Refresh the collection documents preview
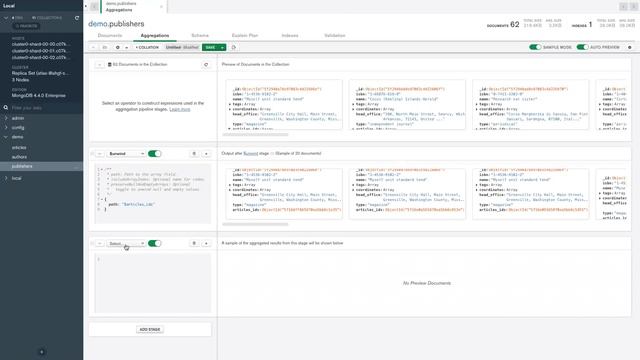 (x=206, y=64)
